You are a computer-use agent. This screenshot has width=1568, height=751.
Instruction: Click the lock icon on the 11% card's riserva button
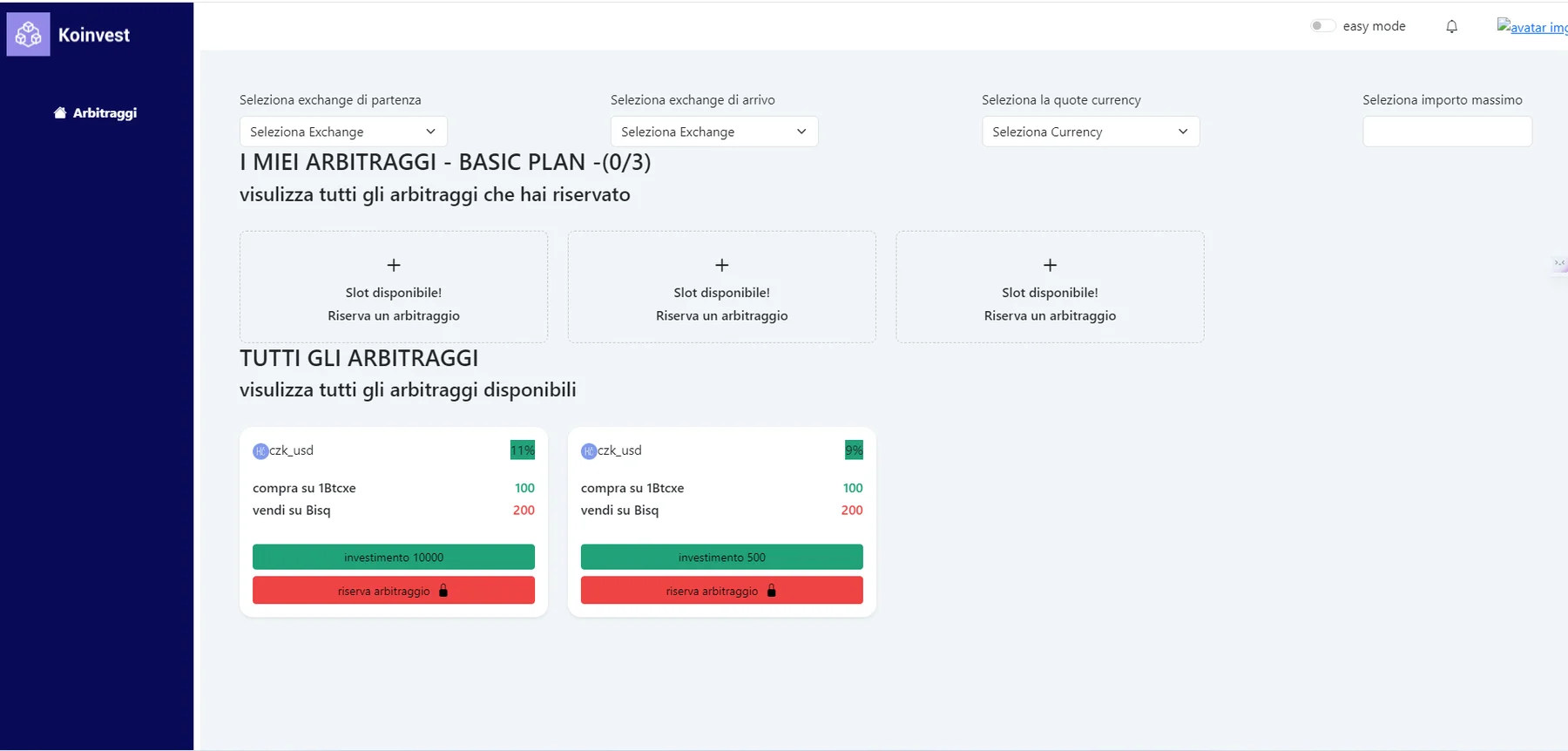pyautogui.click(x=443, y=591)
